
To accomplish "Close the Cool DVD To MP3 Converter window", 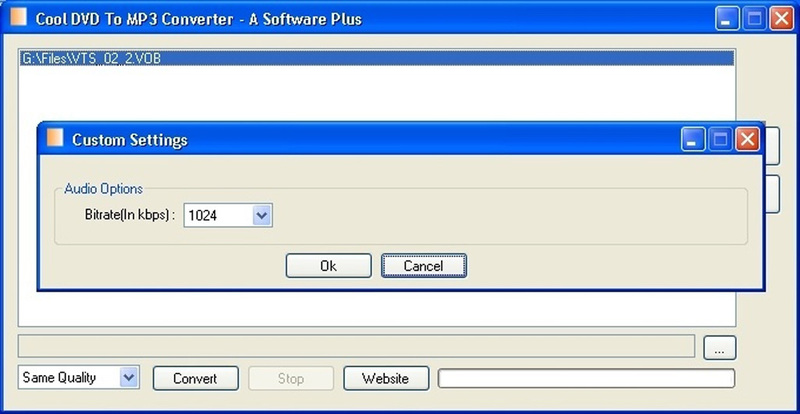I will [781, 19].
